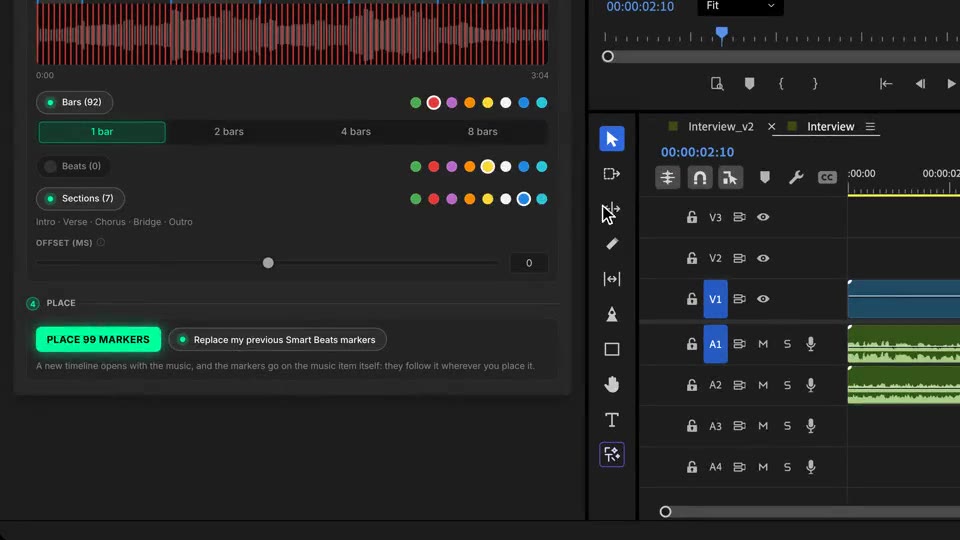Select the Rectangle tool
960x540 pixels.
coord(612,349)
